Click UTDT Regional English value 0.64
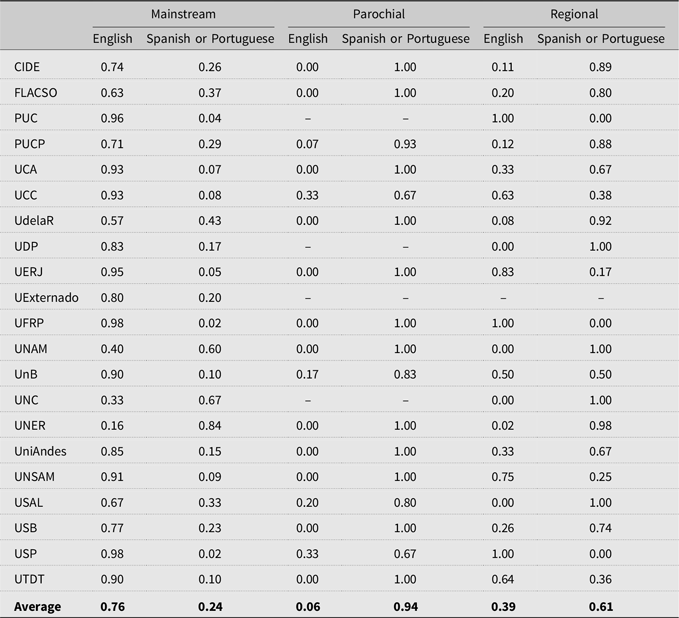 click(503, 579)
